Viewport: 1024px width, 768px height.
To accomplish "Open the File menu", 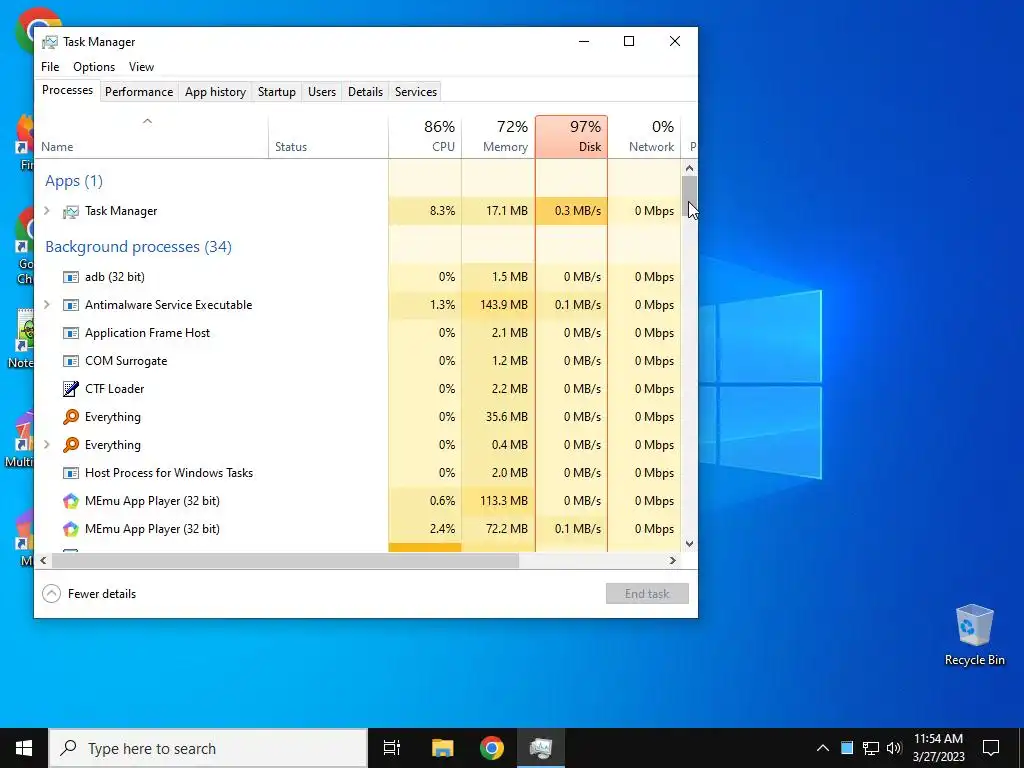I will tap(50, 67).
